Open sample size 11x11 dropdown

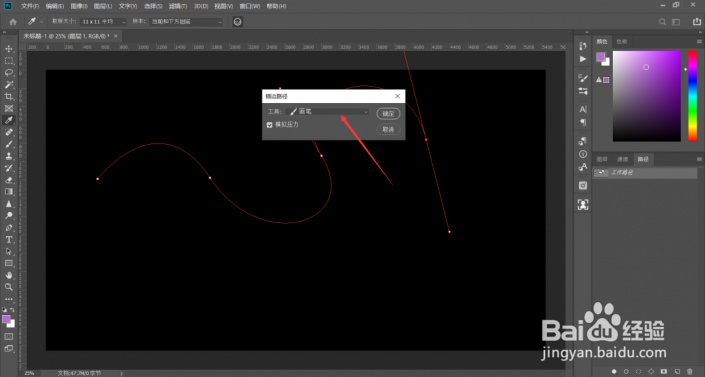tap(103, 22)
